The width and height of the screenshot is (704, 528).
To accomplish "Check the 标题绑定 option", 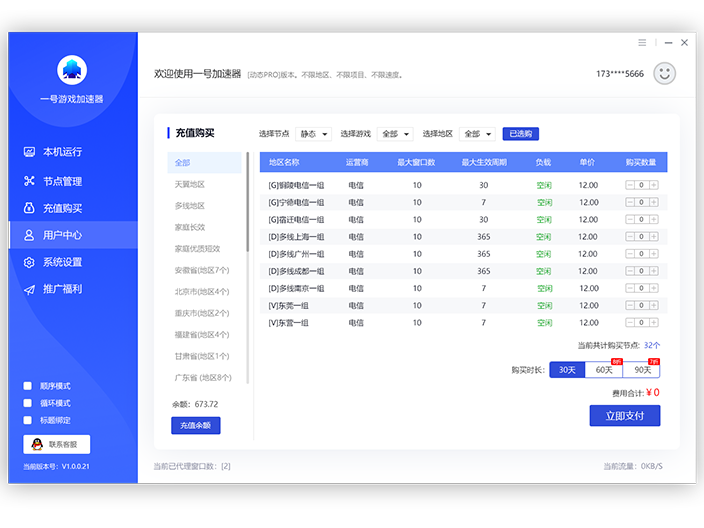I will click(x=28, y=420).
